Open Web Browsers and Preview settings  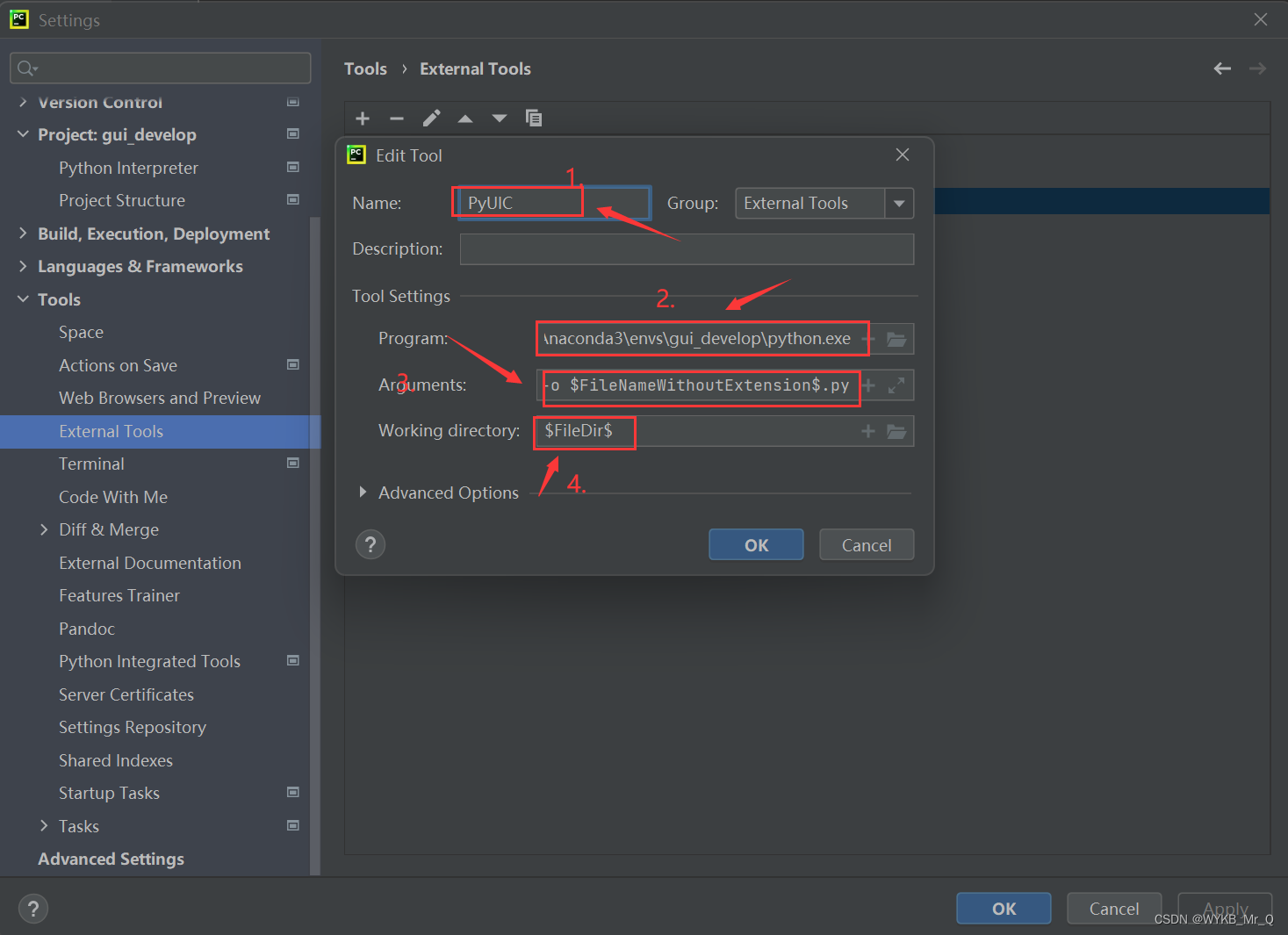(x=160, y=398)
